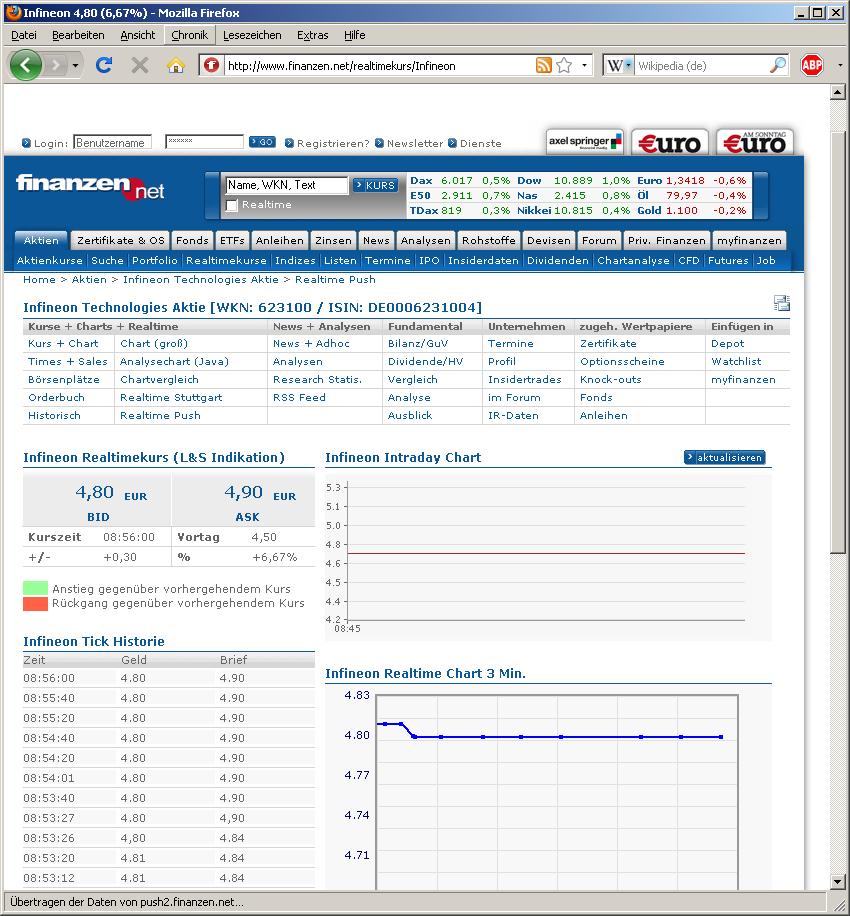Image resolution: width=850 pixels, height=916 pixels.
Task: Open the Bearbeiten menu
Action: tap(78, 35)
